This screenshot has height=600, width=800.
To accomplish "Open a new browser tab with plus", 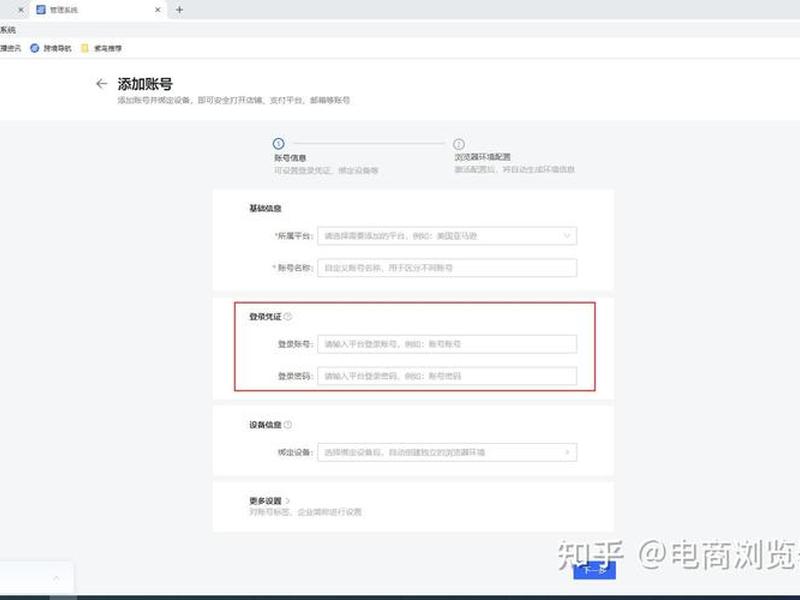I will pos(180,10).
